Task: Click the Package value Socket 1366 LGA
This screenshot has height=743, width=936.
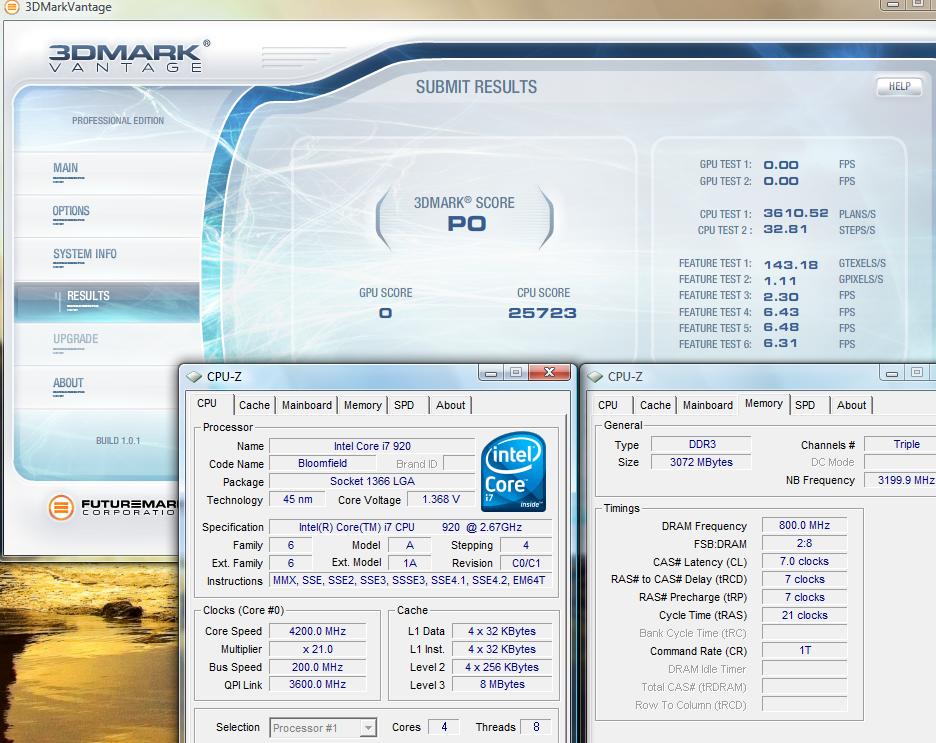Action: click(x=372, y=481)
